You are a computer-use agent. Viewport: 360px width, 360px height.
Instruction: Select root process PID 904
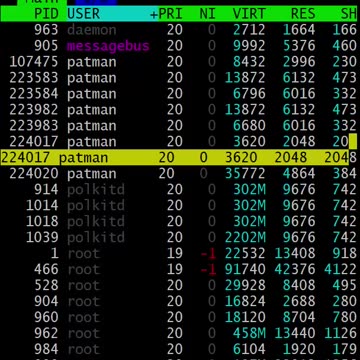(x=180, y=301)
